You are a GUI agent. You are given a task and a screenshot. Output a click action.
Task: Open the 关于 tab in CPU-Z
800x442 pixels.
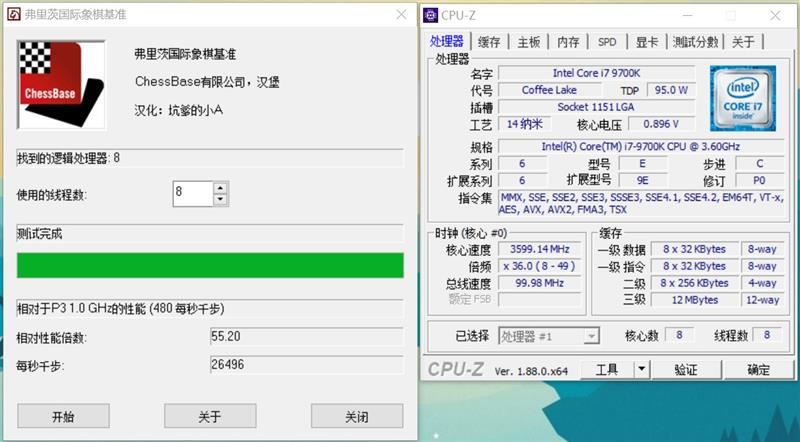[x=743, y=42]
